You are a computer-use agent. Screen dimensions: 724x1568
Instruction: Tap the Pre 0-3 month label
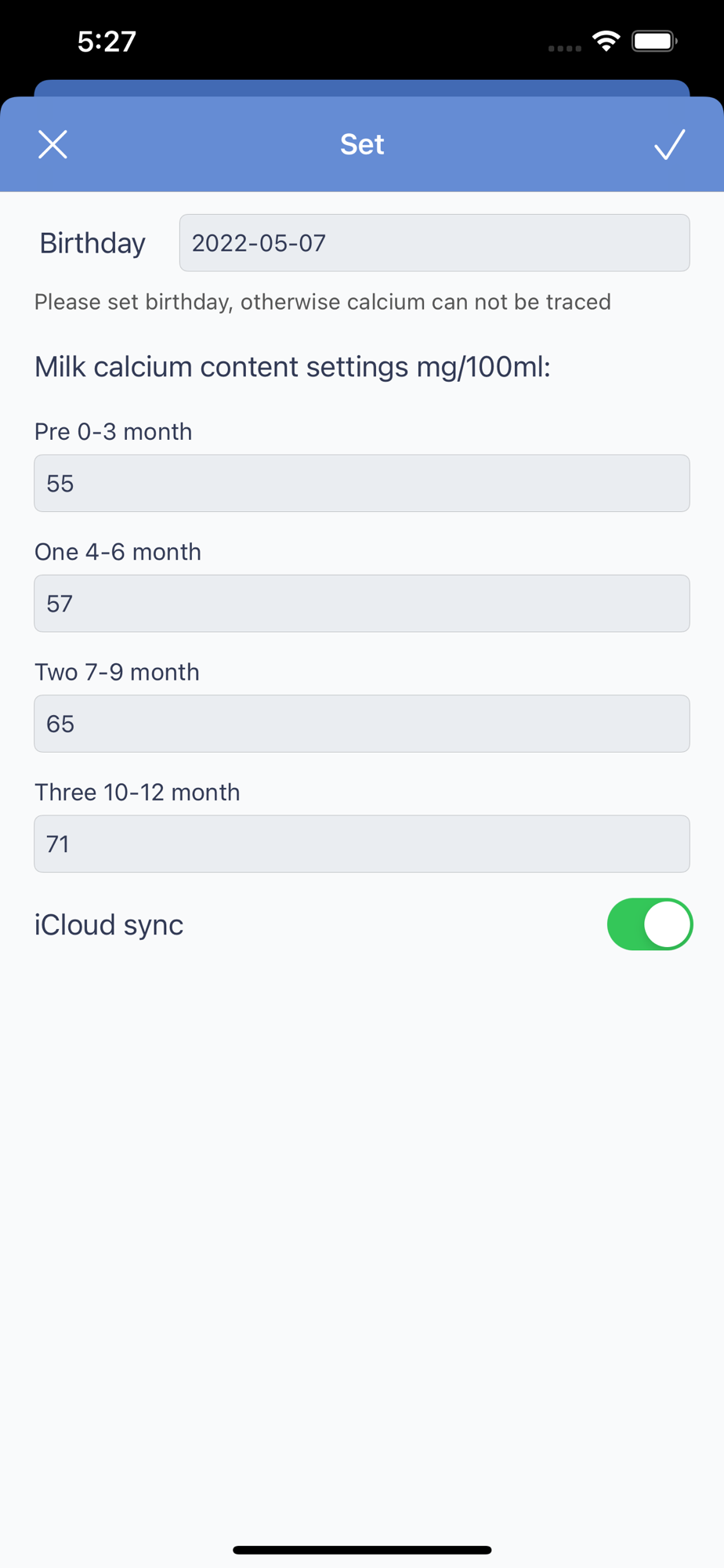point(113,432)
